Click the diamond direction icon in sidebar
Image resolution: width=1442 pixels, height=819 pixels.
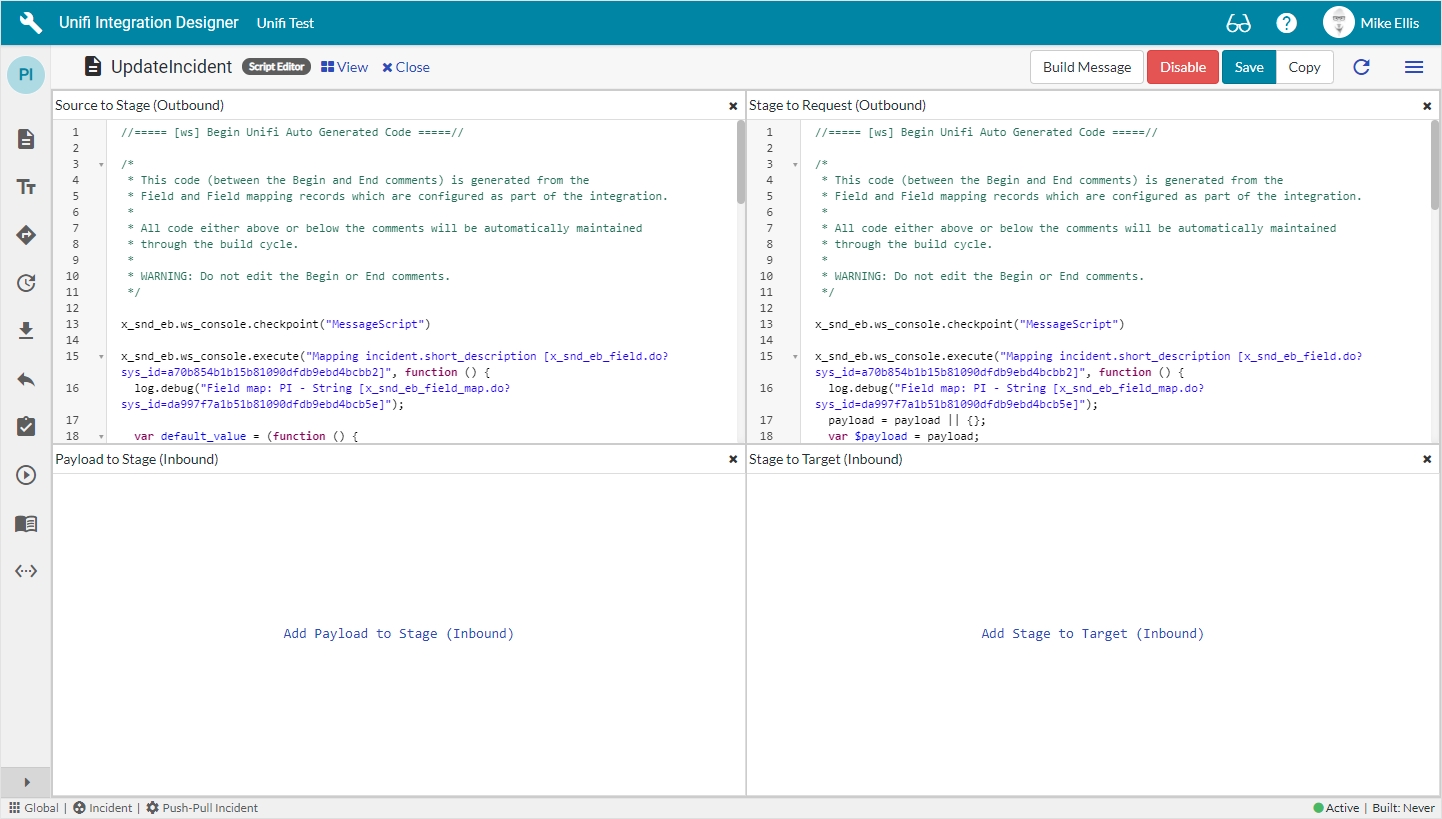pyautogui.click(x=26, y=235)
